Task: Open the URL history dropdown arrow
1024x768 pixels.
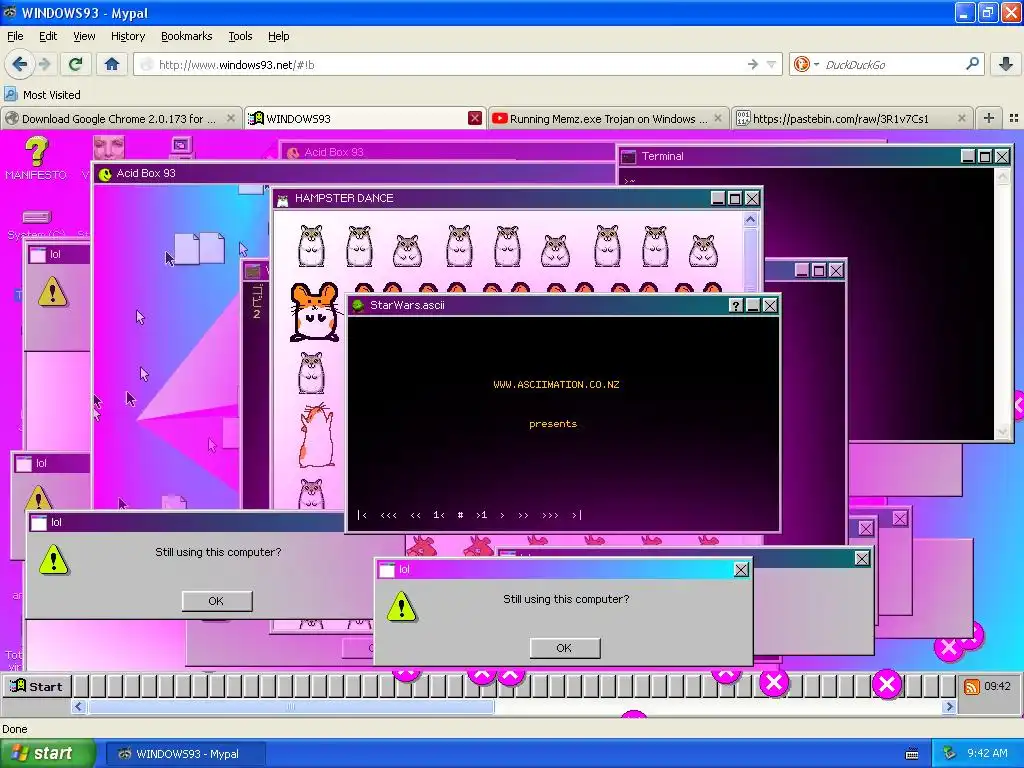Action: click(x=771, y=64)
